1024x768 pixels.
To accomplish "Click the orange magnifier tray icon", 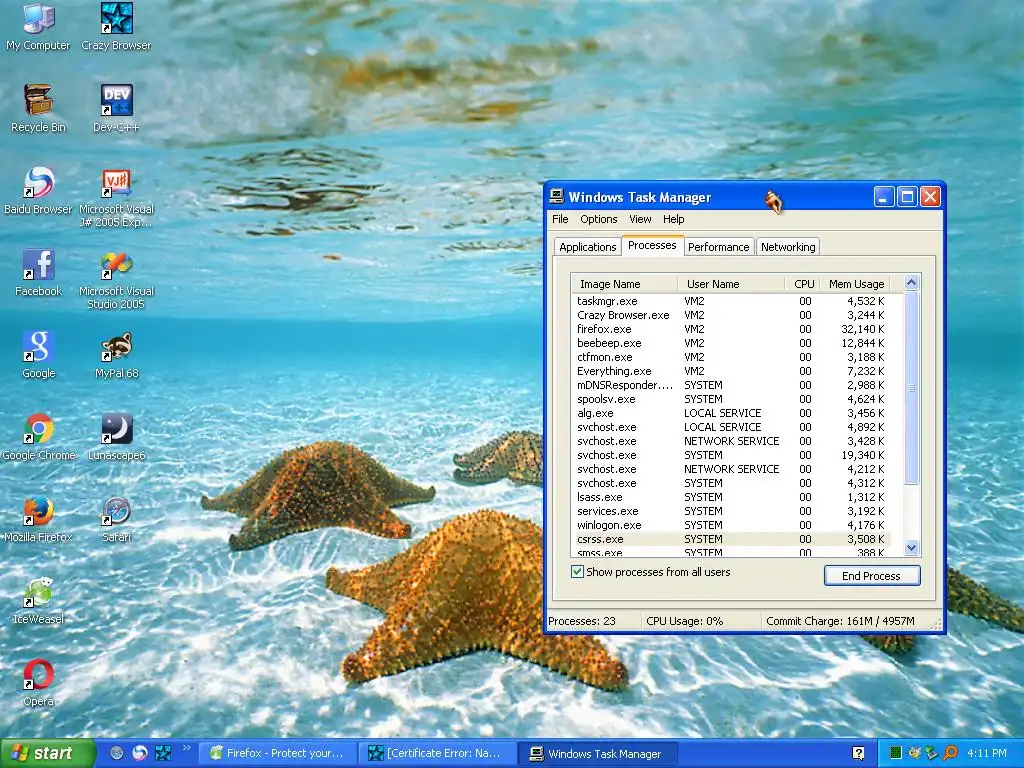I will (950, 753).
